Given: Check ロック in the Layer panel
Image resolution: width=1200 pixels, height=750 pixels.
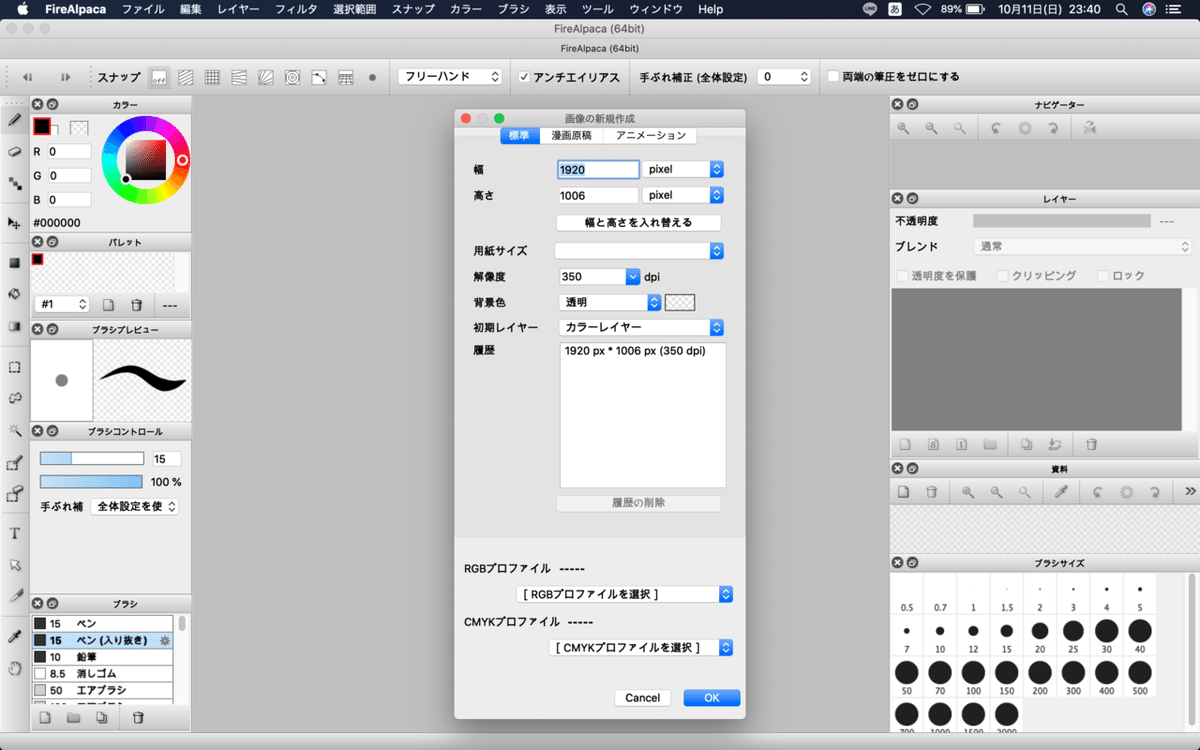Looking at the screenshot, I should pos(1104,275).
